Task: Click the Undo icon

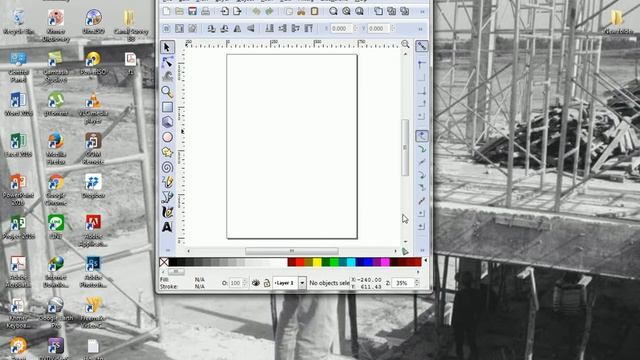Action: [256, 11]
